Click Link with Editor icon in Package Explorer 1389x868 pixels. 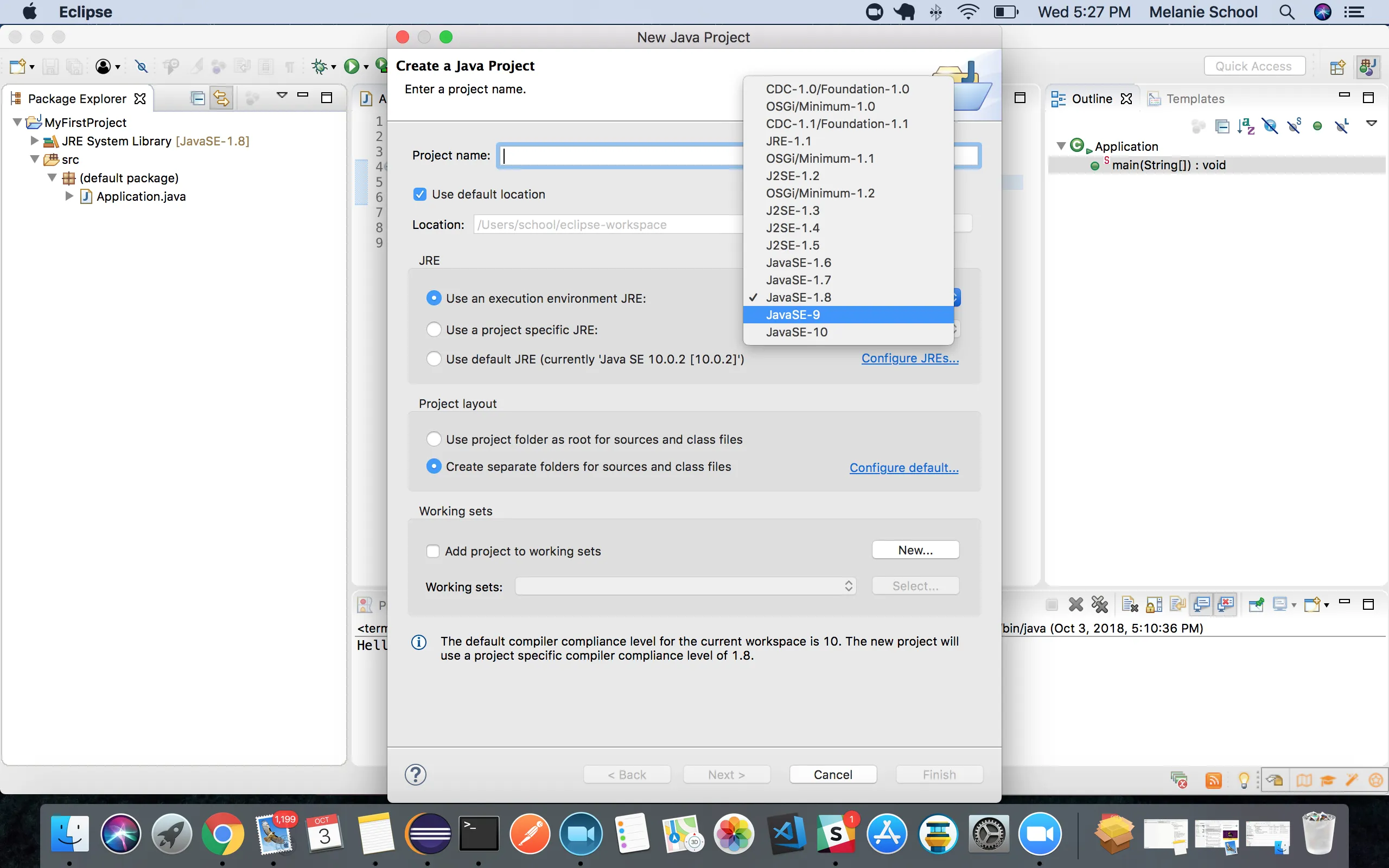coord(221,99)
